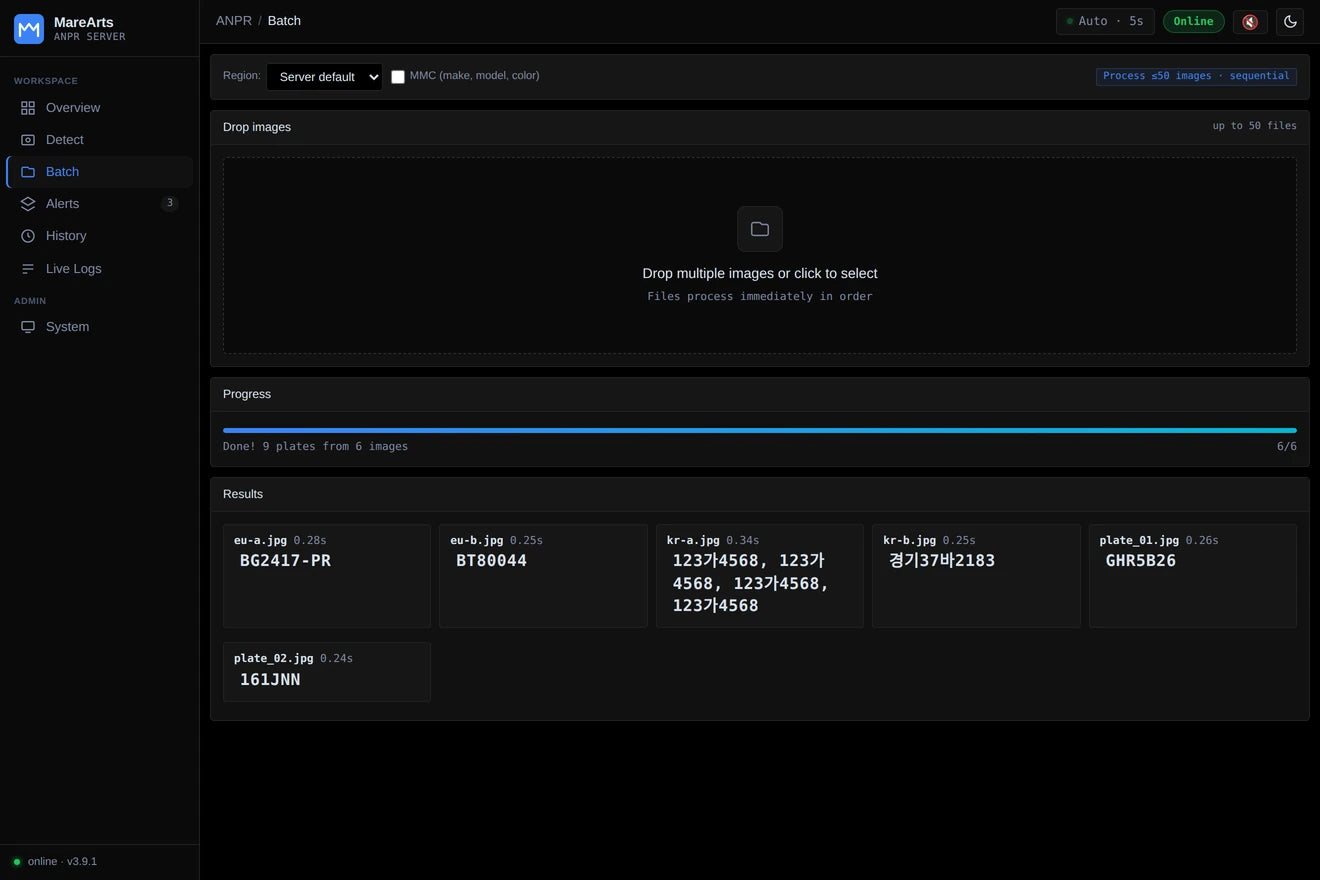Click the System monitor icon

tap(28, 327)
